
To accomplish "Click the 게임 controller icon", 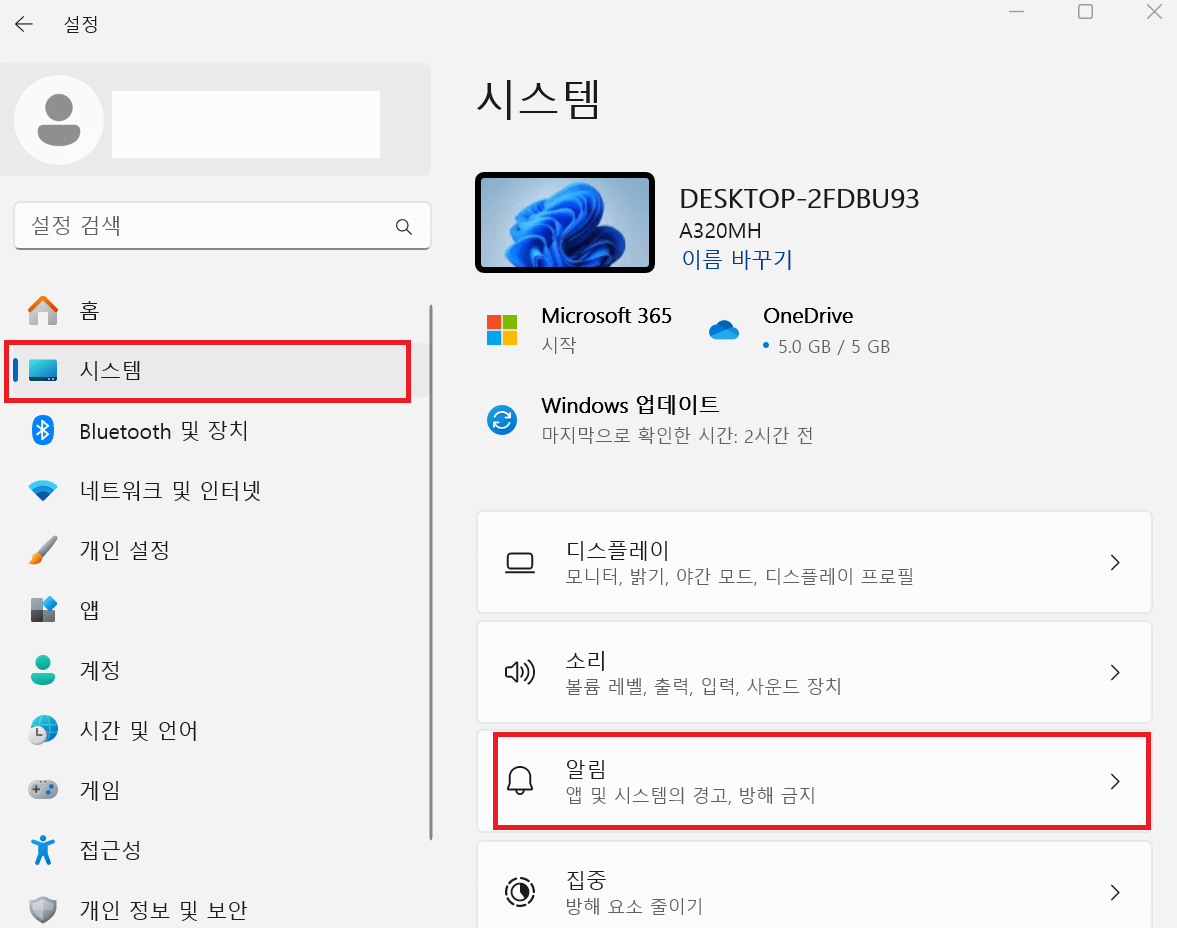I will point(42,790).
